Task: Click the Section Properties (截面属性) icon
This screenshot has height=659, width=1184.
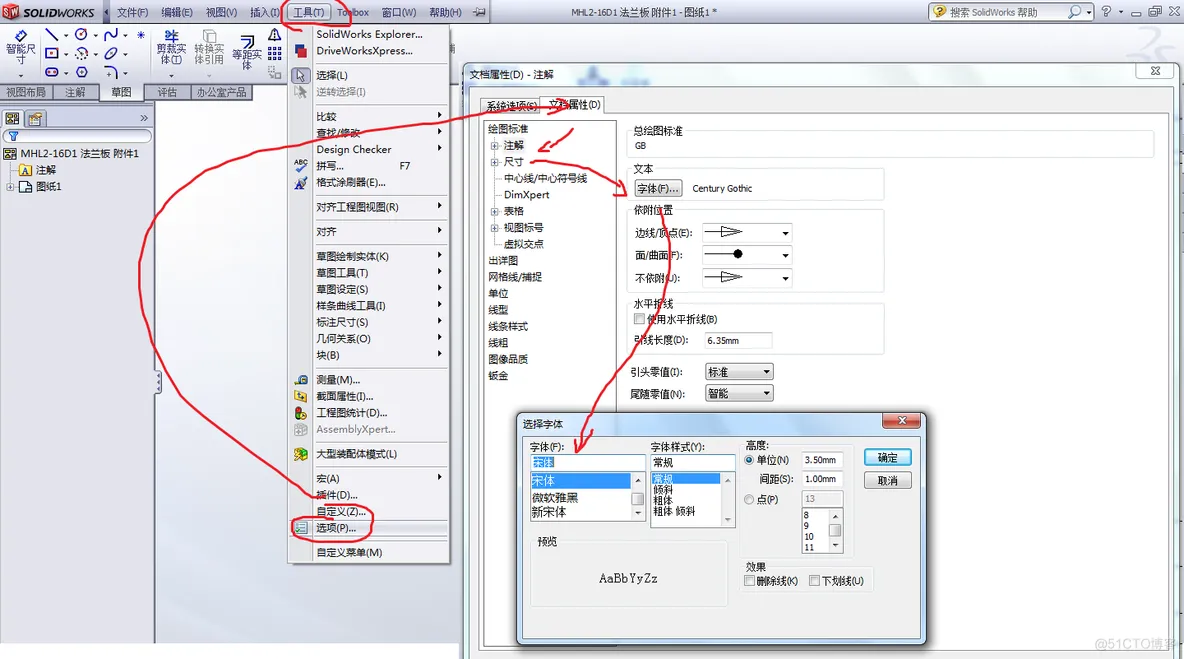Action: coord(301,396)
